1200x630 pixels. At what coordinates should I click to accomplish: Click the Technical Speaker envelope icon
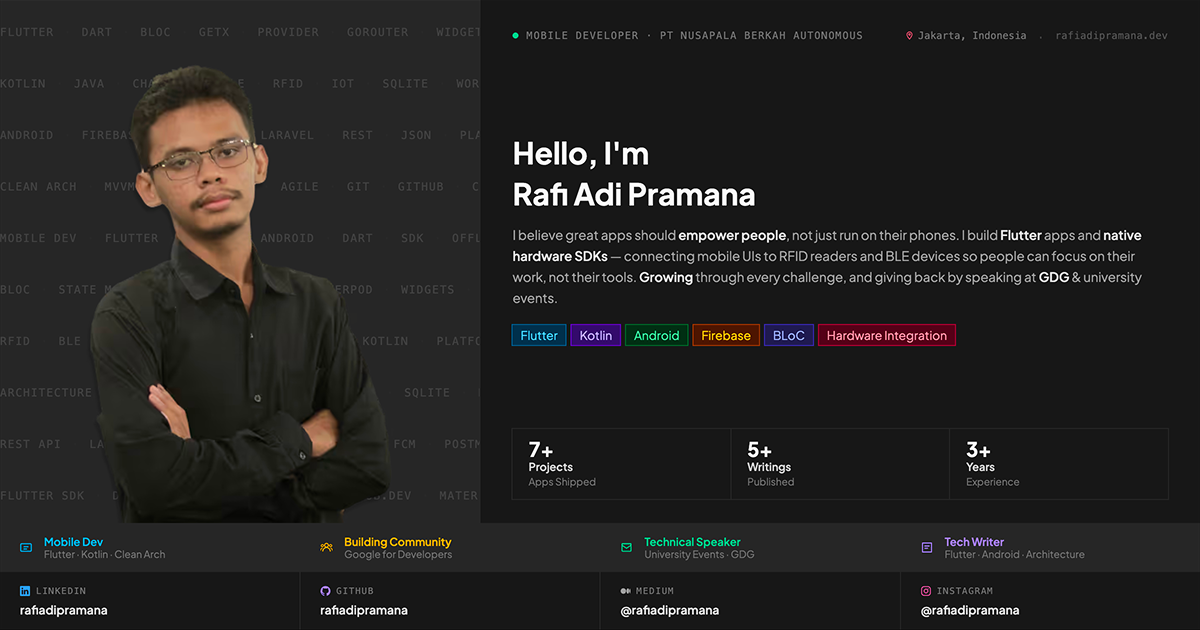coord(626,548)
